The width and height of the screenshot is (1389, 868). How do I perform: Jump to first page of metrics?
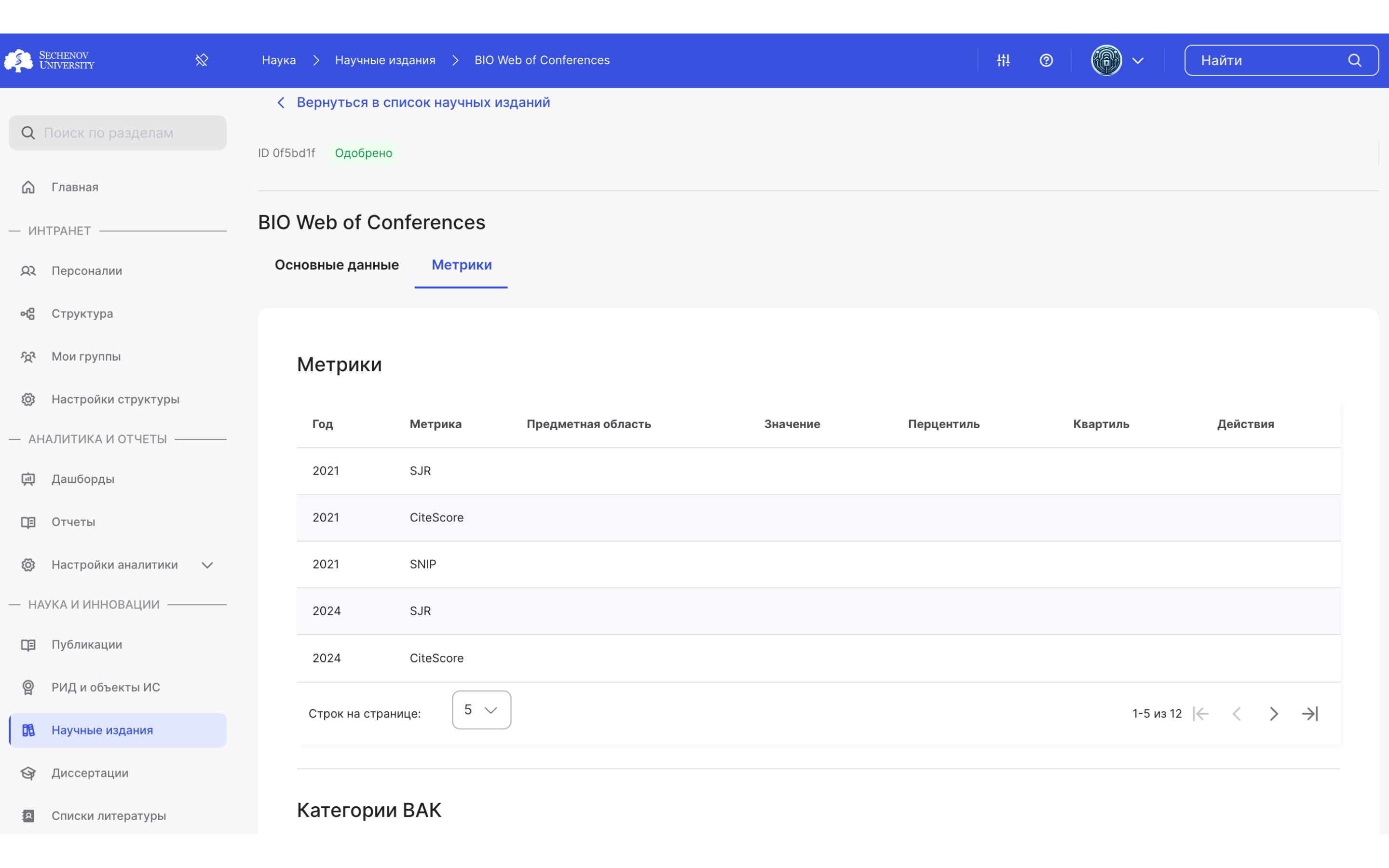click(x=1201, y=714)
